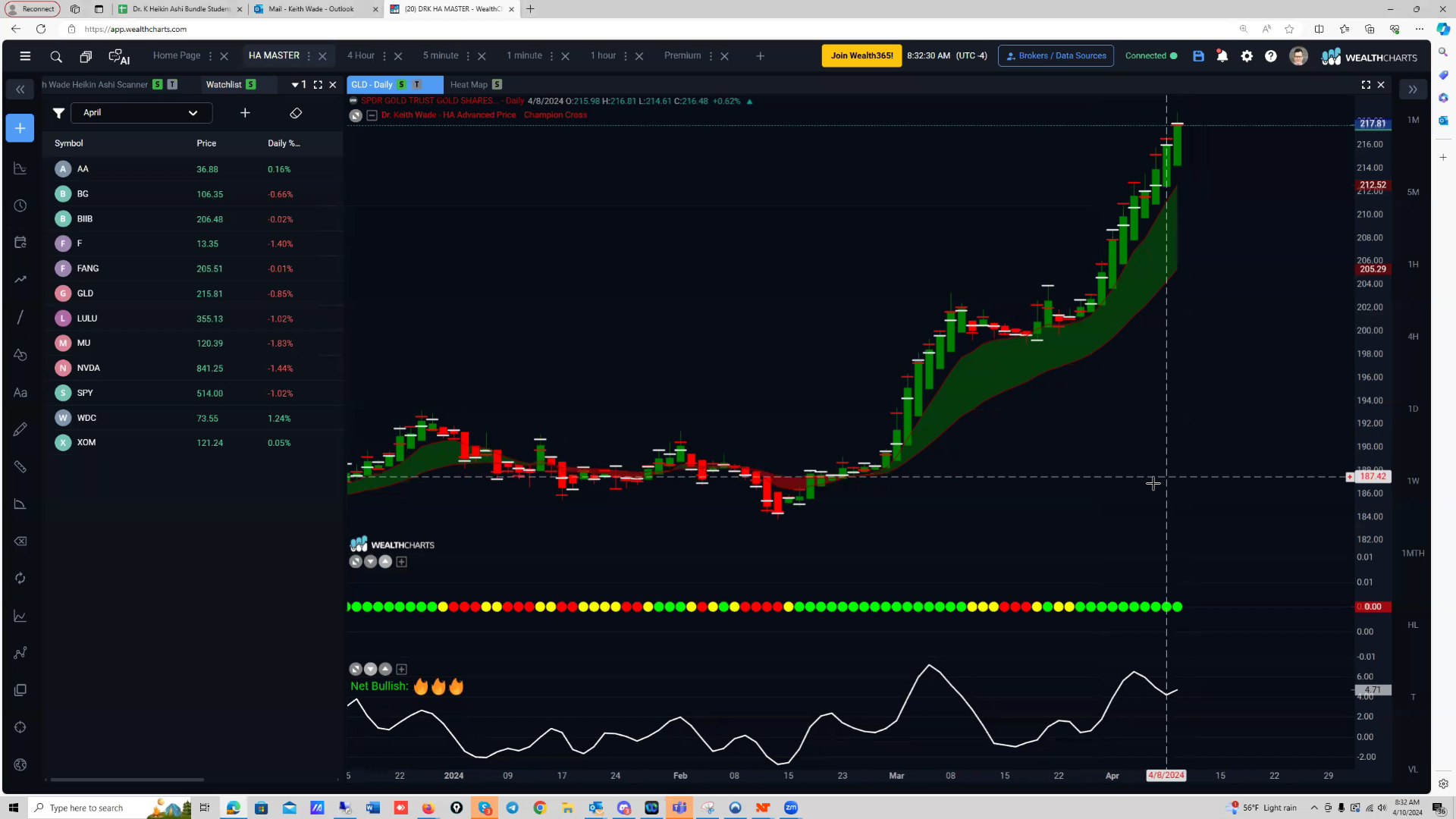
Task: Add a new workspace tab
Action: pos(760,56)
